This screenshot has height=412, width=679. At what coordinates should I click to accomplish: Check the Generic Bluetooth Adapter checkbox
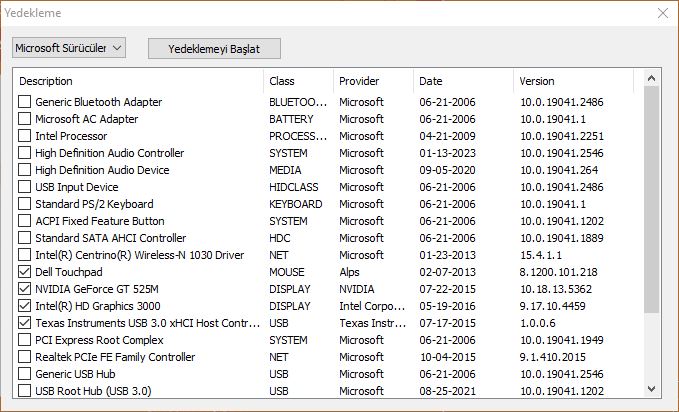coord(25,102)
